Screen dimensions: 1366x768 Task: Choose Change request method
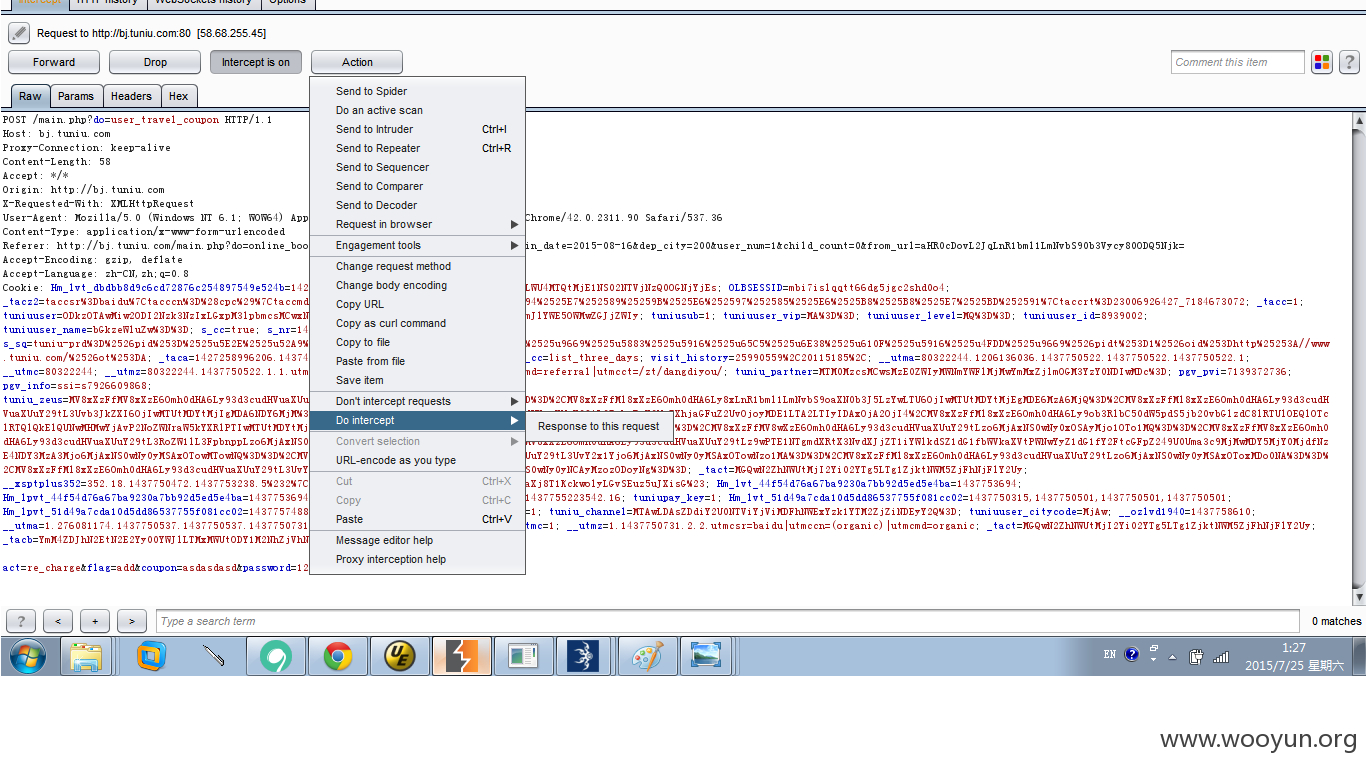click(417, 266)
